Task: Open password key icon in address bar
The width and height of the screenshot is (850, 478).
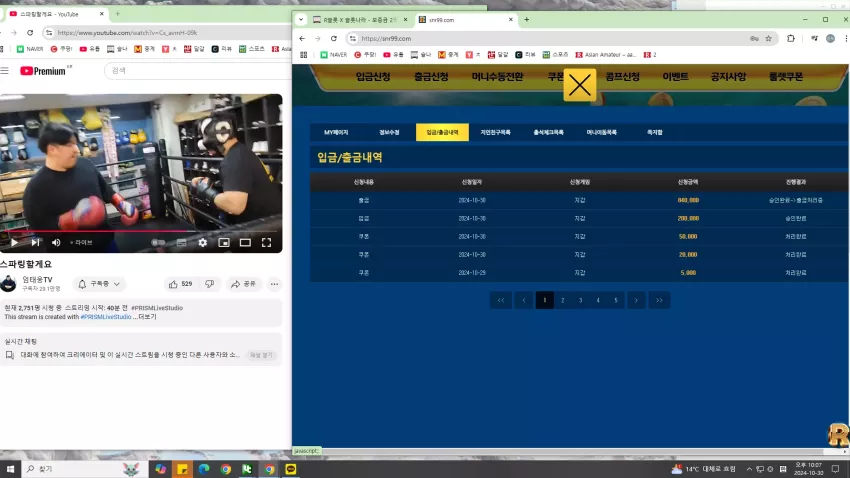Action: point(754,38)
